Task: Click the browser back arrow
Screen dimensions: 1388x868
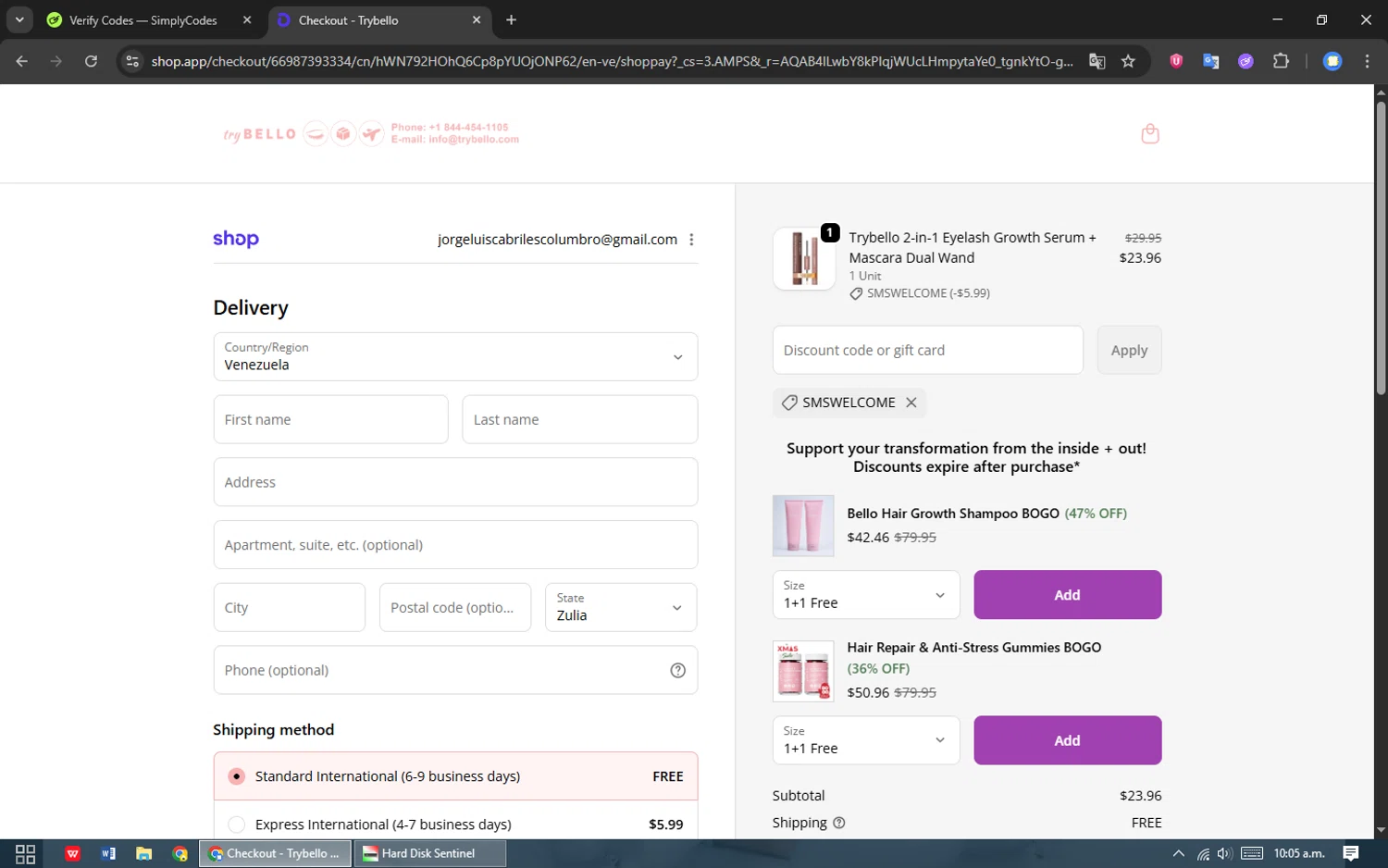Action: (x=22, y=61)
